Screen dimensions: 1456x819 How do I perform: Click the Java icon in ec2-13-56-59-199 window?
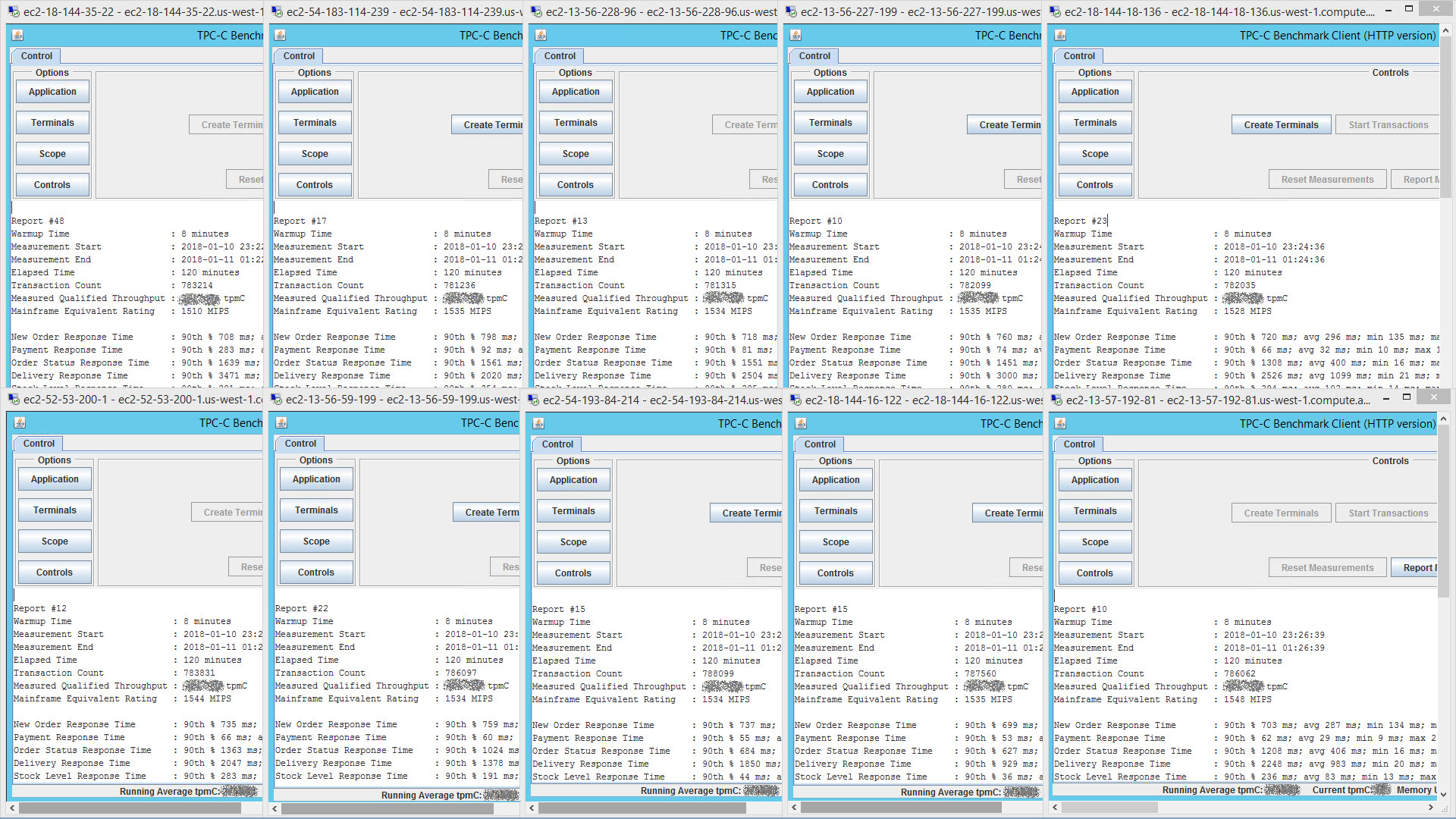click(x=281, y=423)
